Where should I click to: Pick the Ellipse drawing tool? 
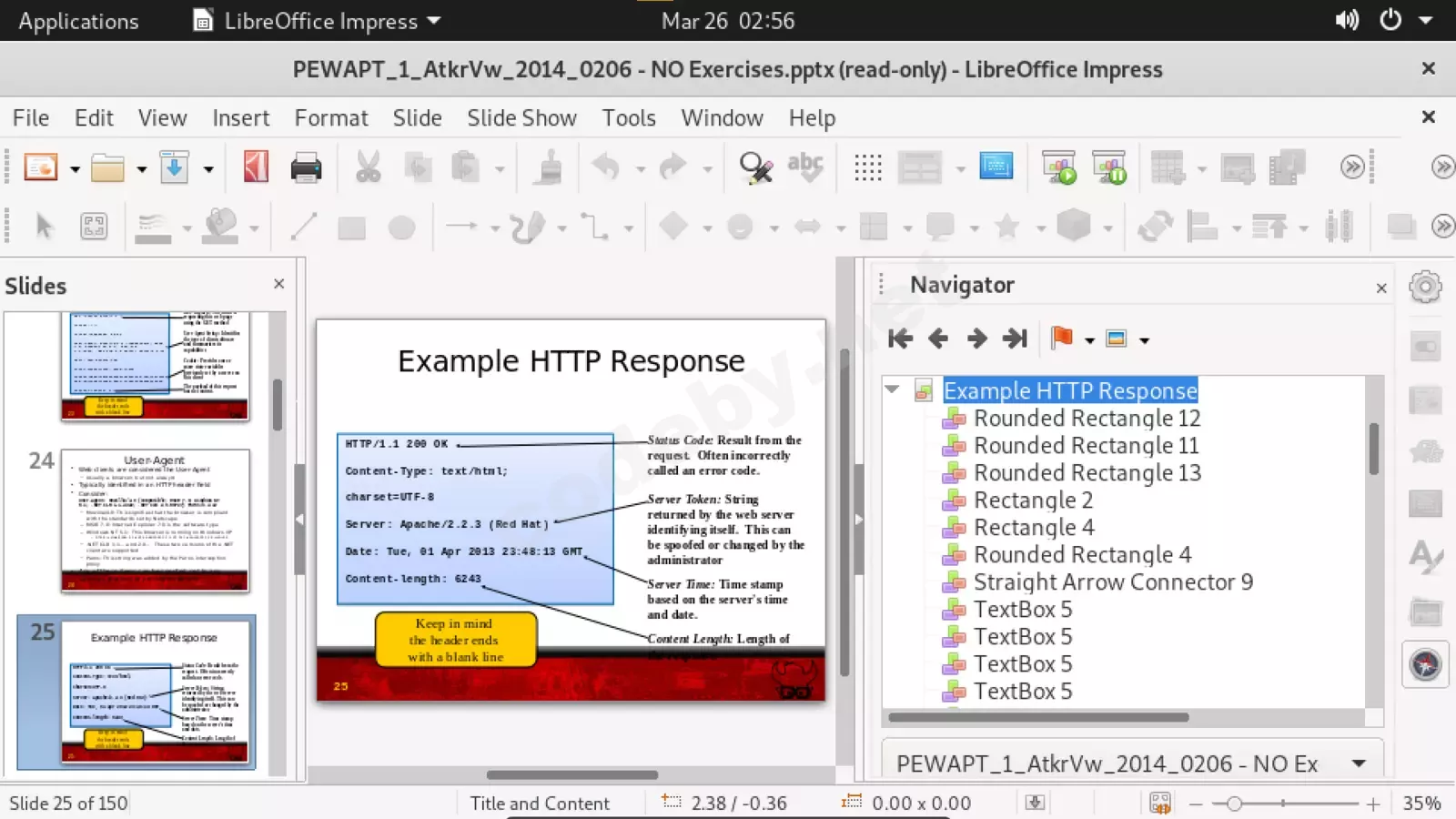pyautogui.click(x=401, y=226)
